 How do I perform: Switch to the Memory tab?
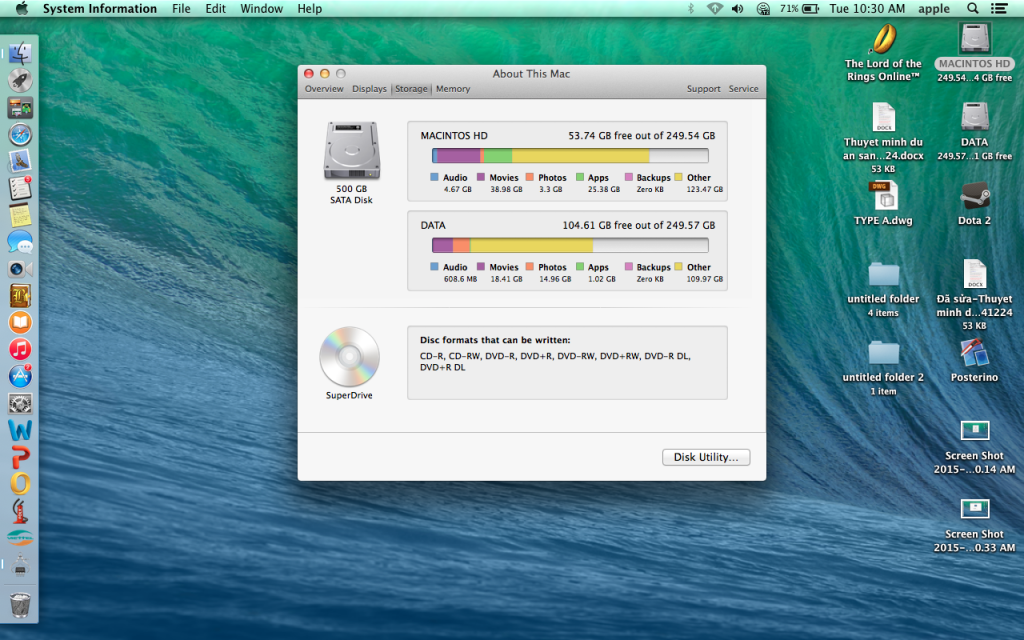click(453, 89)
